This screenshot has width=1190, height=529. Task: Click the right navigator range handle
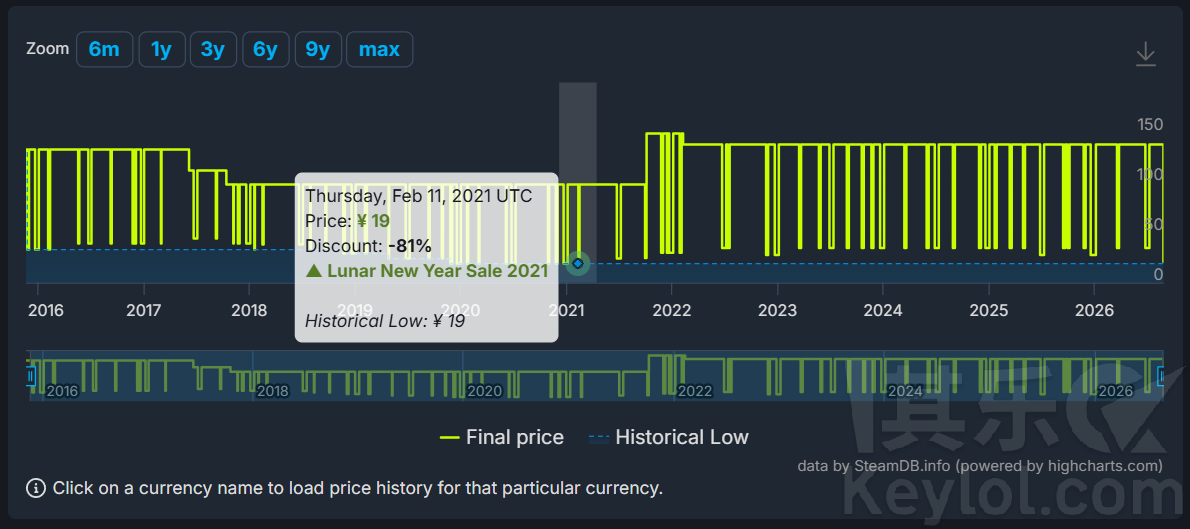(x=1160, y=376)
